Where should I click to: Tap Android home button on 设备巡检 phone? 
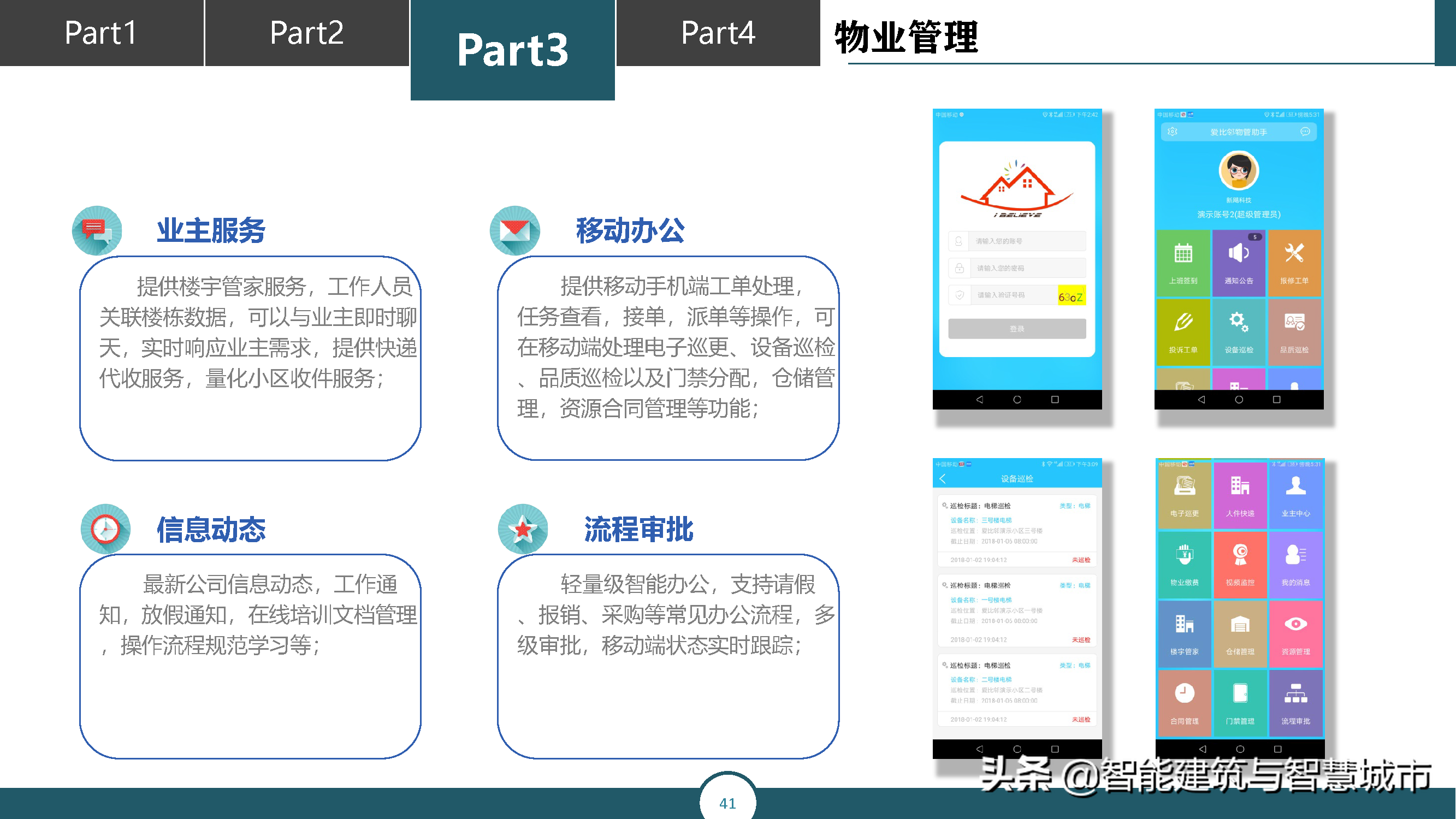click(1017, 749)
